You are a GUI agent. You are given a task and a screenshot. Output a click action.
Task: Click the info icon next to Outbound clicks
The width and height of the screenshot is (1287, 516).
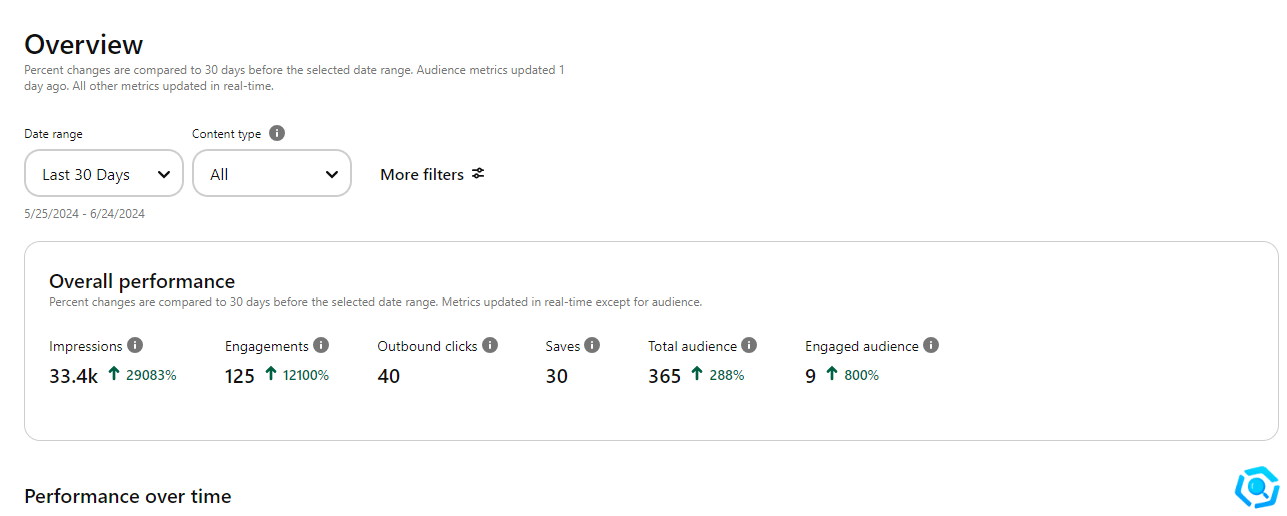[x=490, y=345]
